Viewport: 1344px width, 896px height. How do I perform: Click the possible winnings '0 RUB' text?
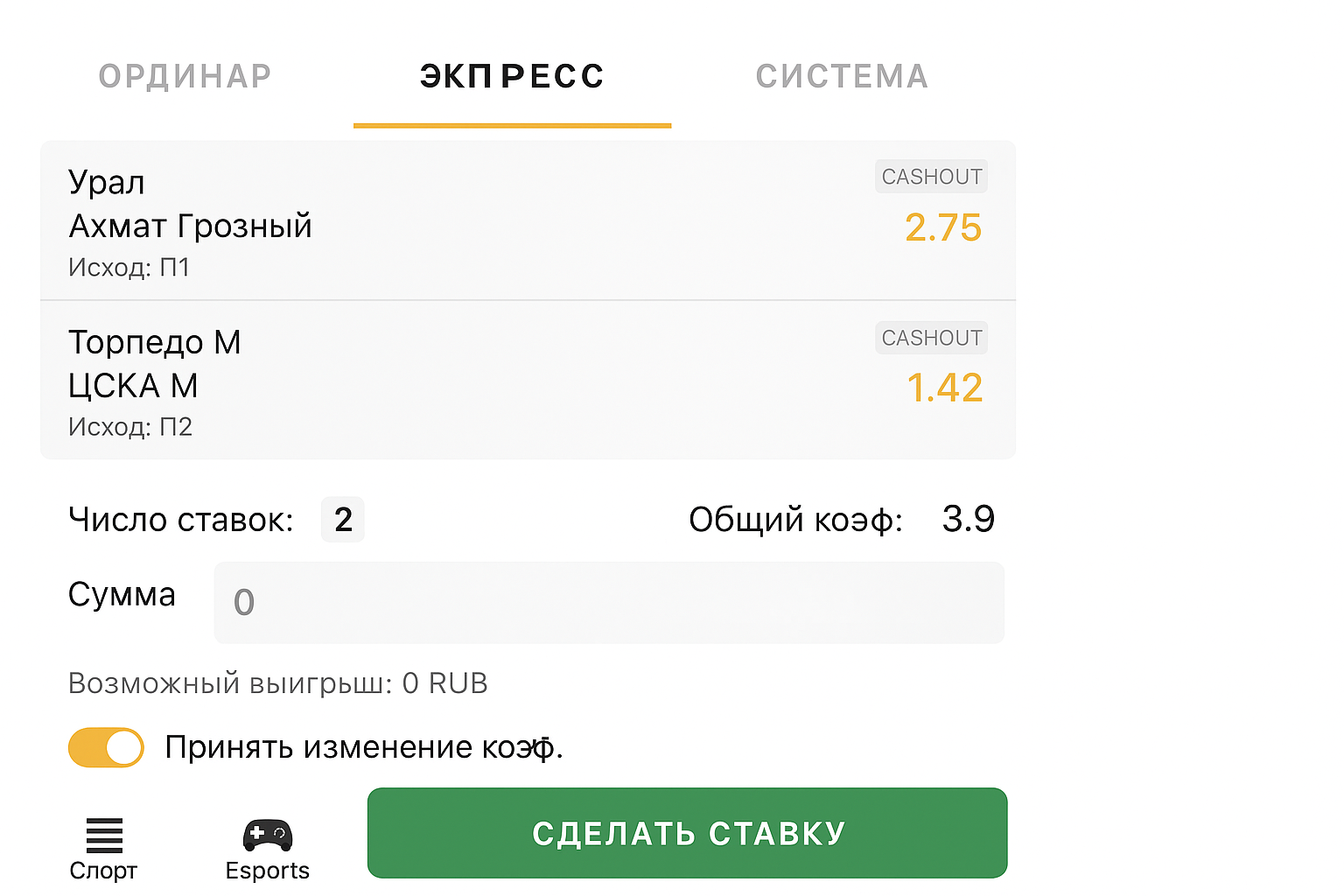pyautogui.click(x=444, y=683)
